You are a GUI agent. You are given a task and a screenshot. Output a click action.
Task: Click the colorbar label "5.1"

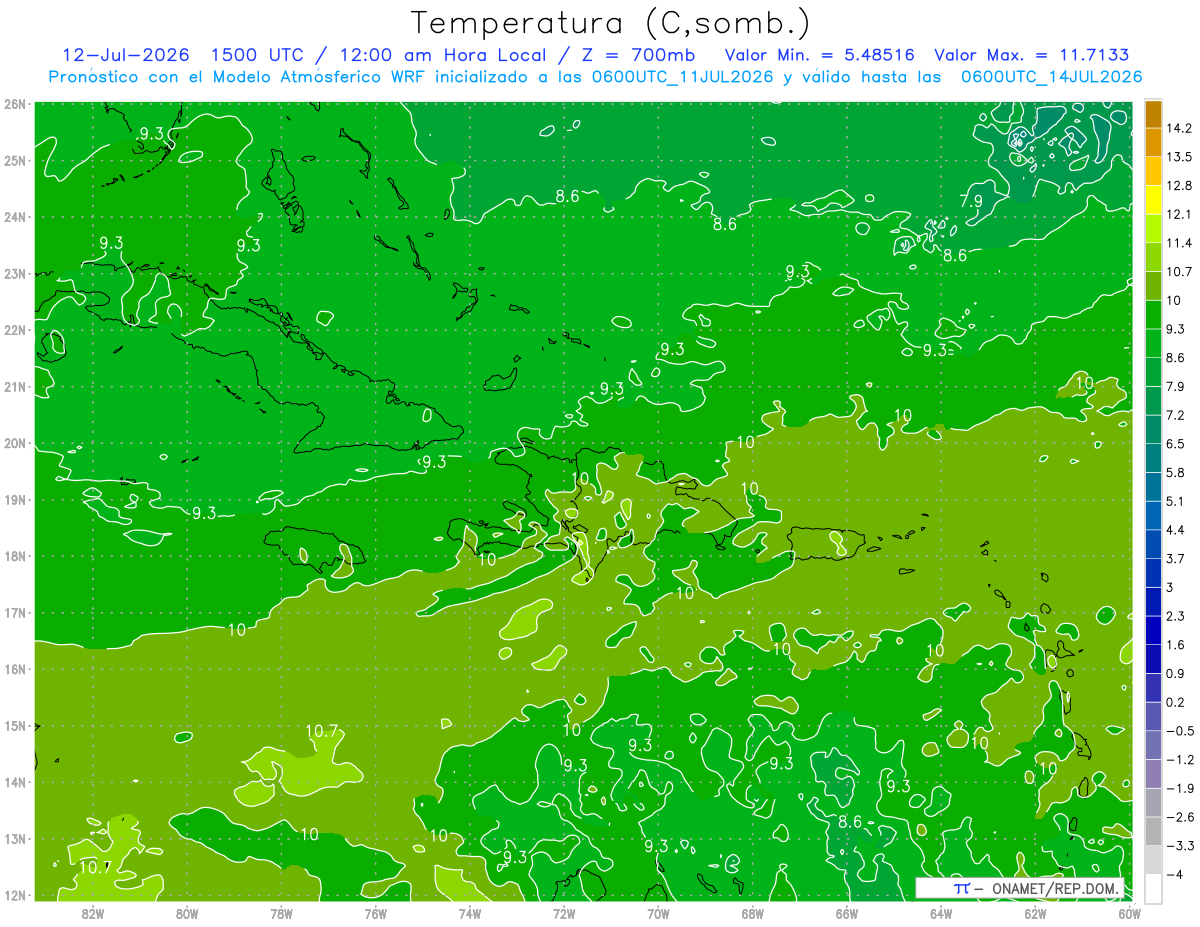pyautogui.click(x=1177, y=501)
